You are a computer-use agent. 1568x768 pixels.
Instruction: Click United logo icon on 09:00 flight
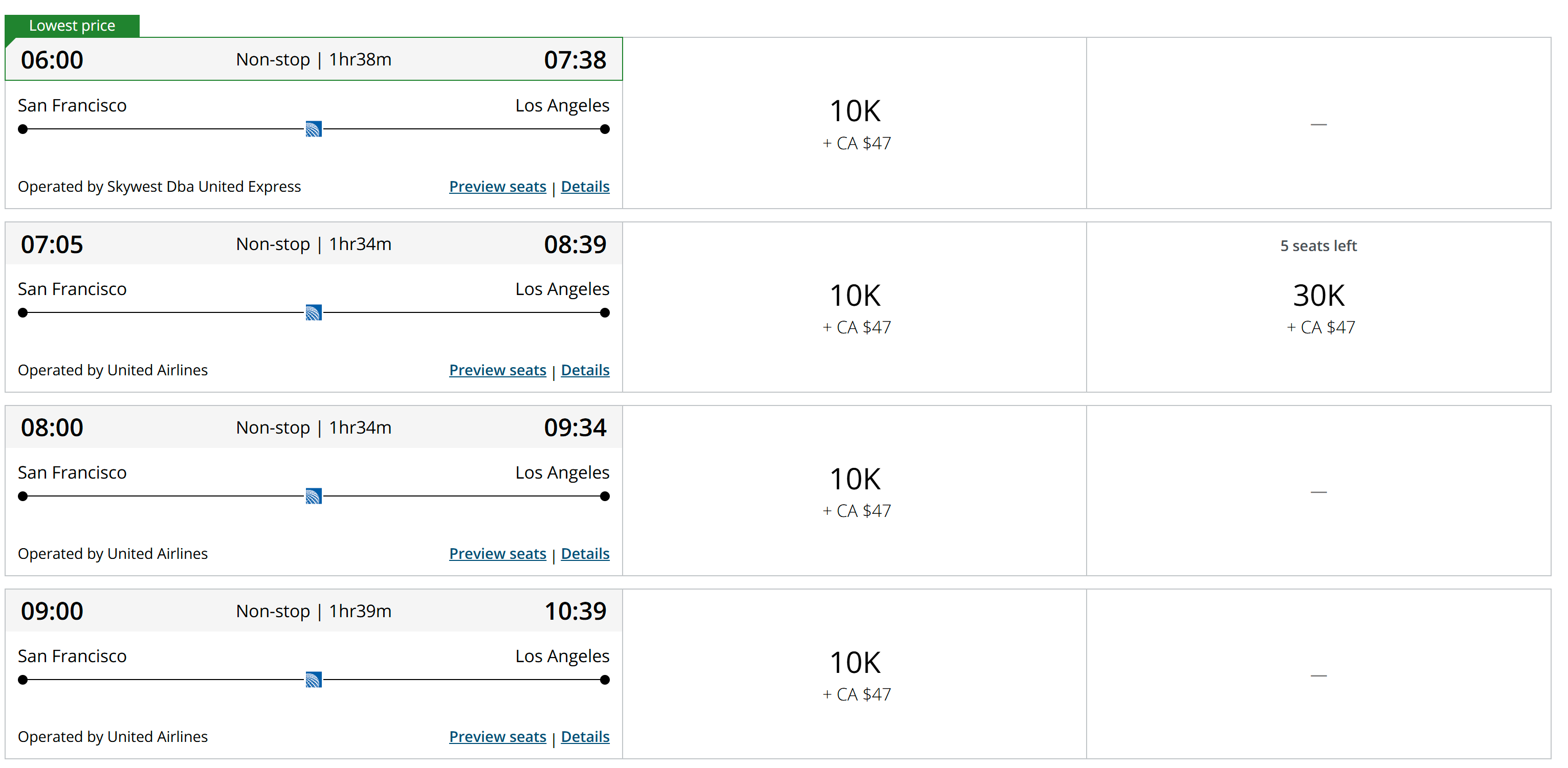pos(314,680)
